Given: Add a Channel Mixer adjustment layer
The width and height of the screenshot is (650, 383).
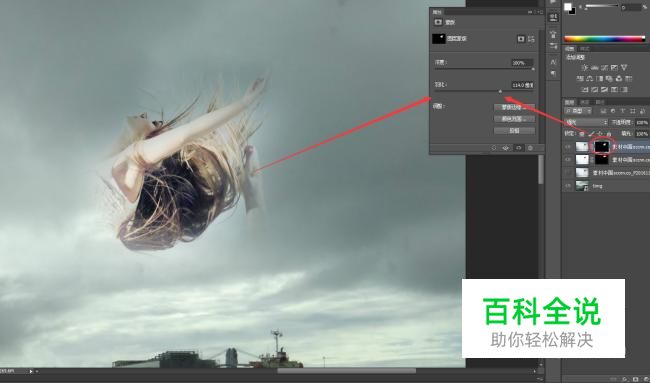Looking at the screenshot, I should [x=619, y=79].
